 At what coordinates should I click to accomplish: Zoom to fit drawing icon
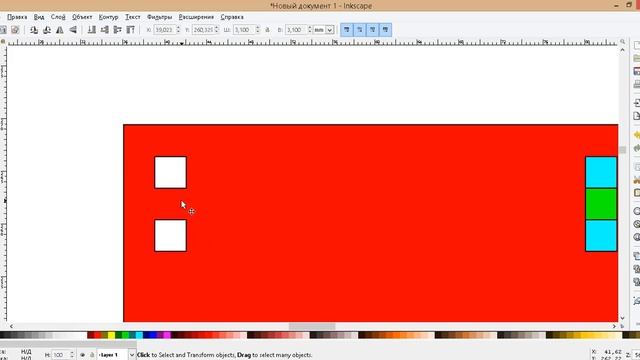click(x=637, y=224)
